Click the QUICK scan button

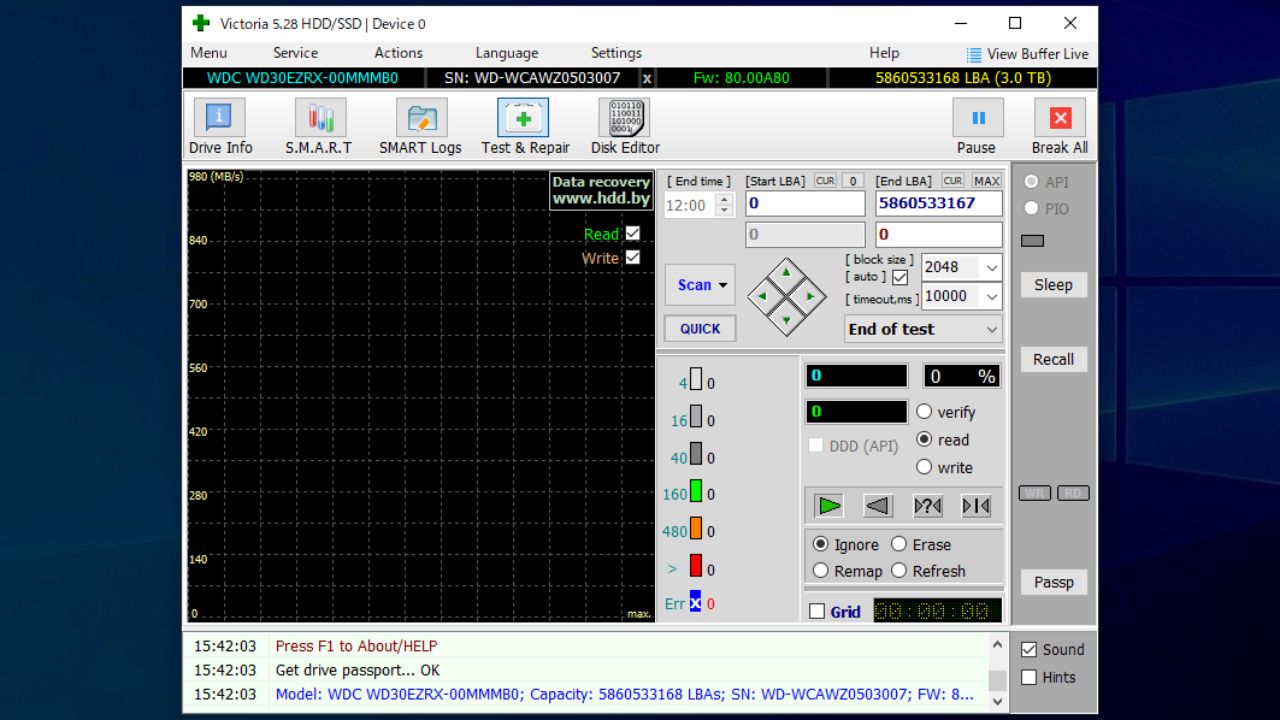point(700,329)
